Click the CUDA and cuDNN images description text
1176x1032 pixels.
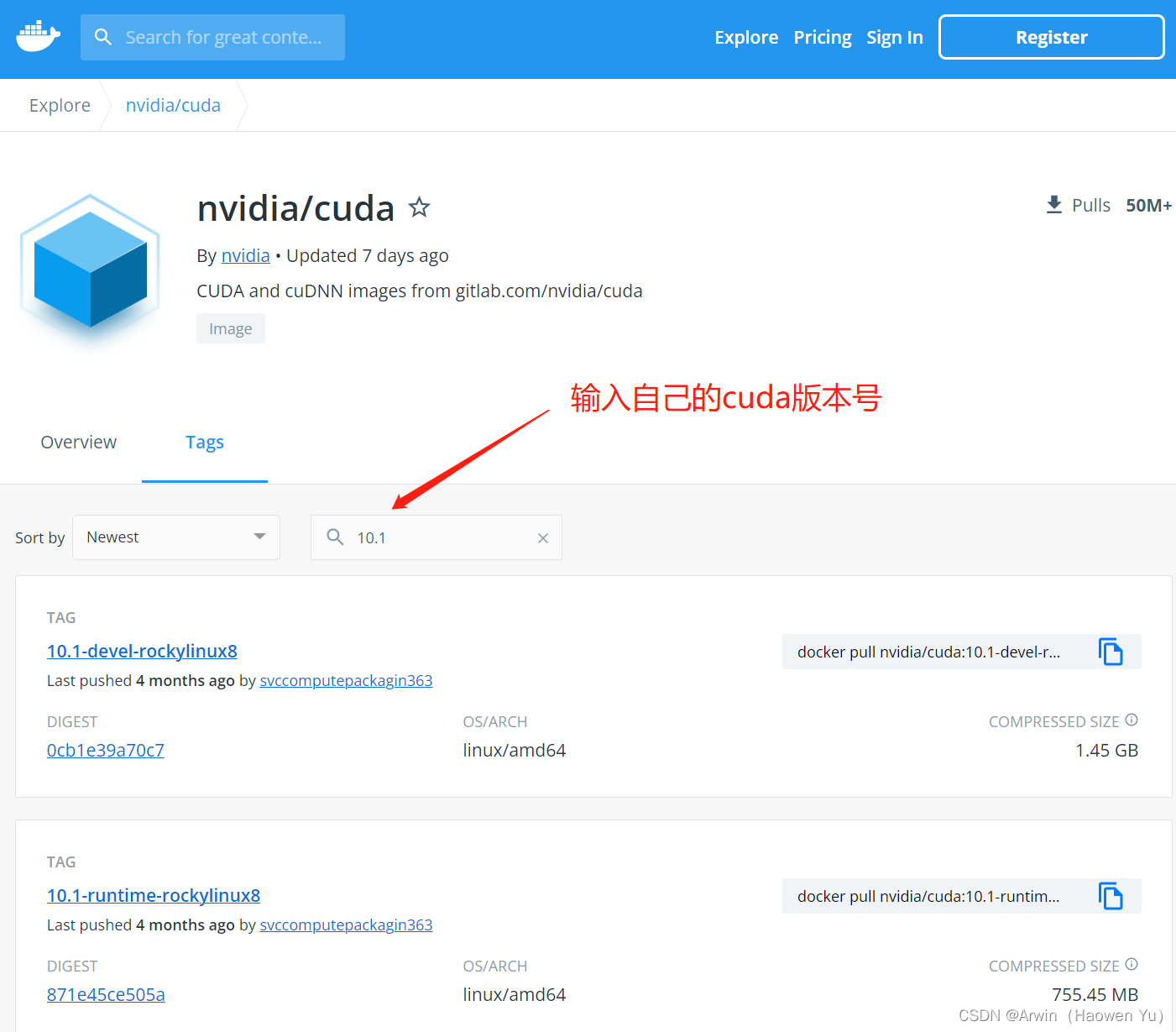420,291
